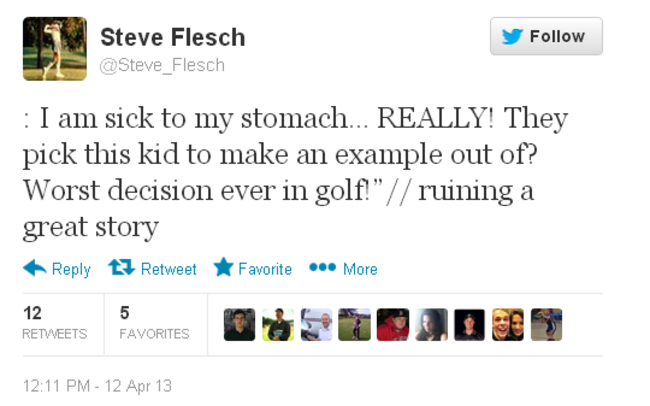Click the Steve Flesch display name
The width and height of the screenshot is (650, 406).
[x=172, y=38]
